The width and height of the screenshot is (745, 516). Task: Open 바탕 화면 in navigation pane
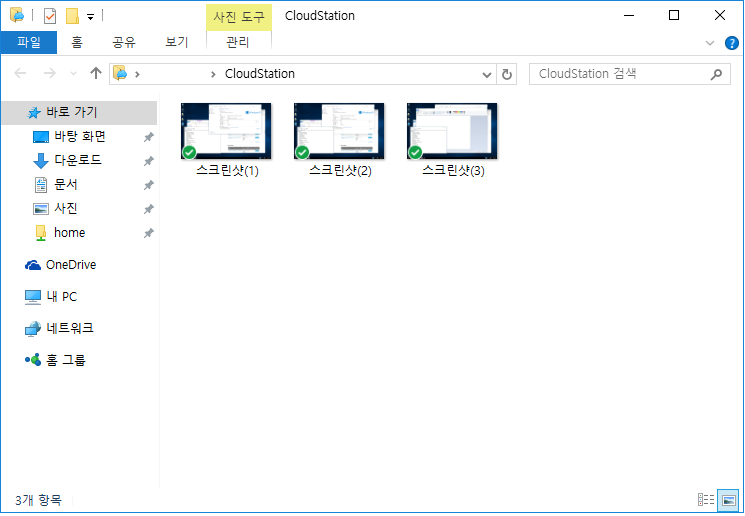tap(79, 137)
